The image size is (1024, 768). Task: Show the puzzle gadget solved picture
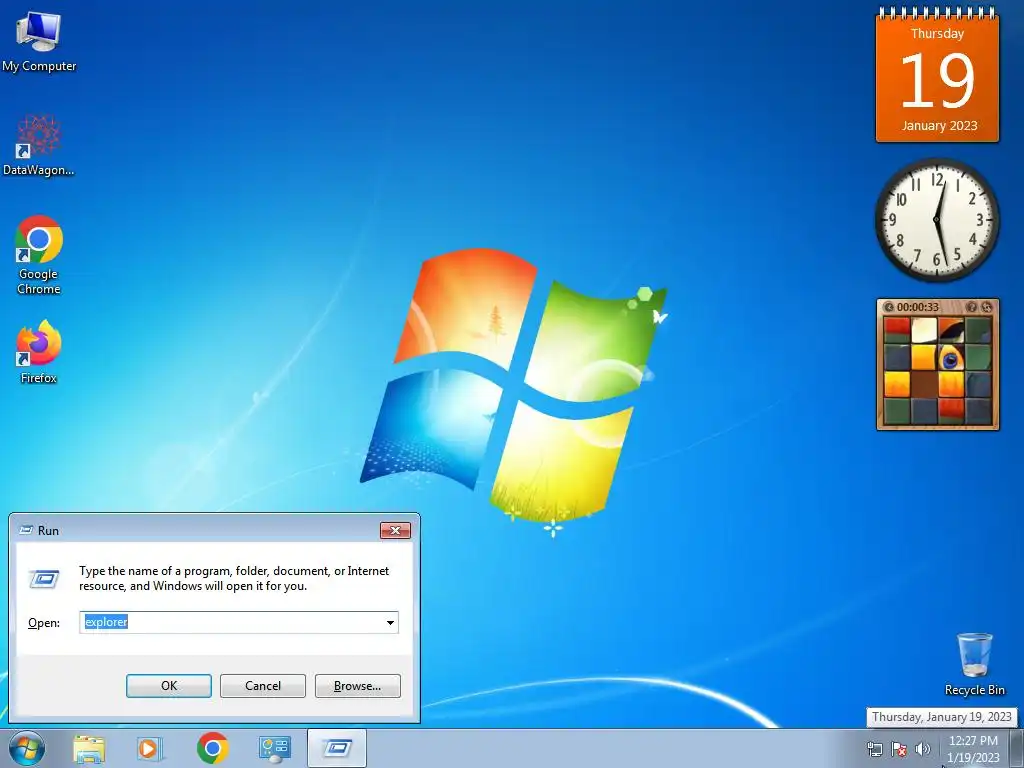tap(972, 307)
